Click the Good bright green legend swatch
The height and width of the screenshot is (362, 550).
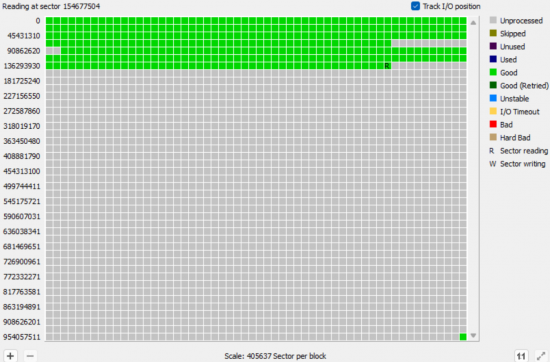coord(493,72)
